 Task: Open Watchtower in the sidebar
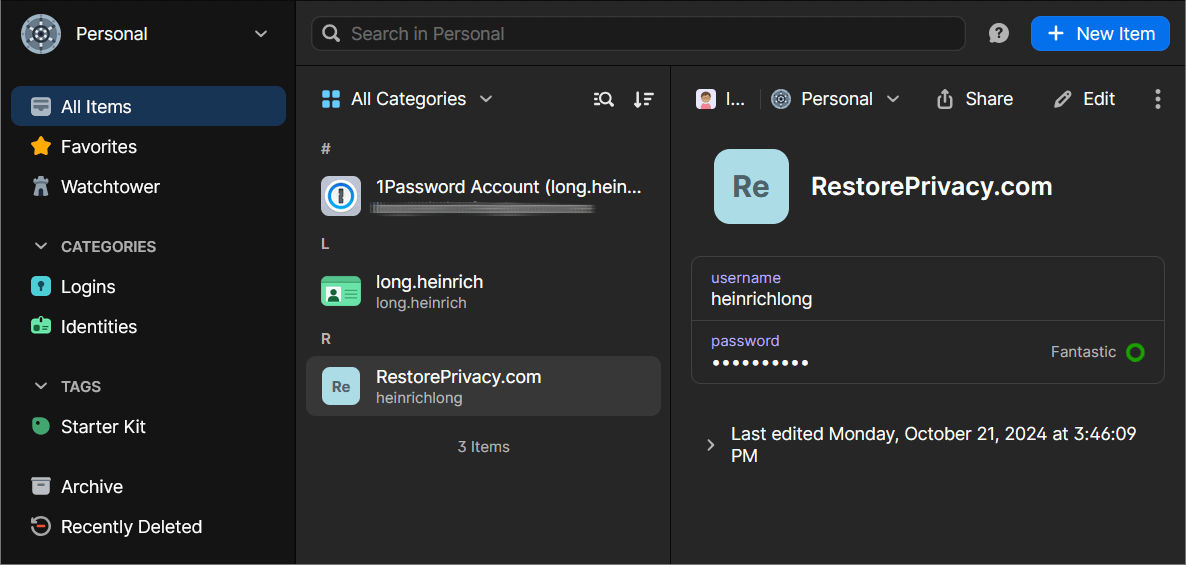(x=148, y=186)
